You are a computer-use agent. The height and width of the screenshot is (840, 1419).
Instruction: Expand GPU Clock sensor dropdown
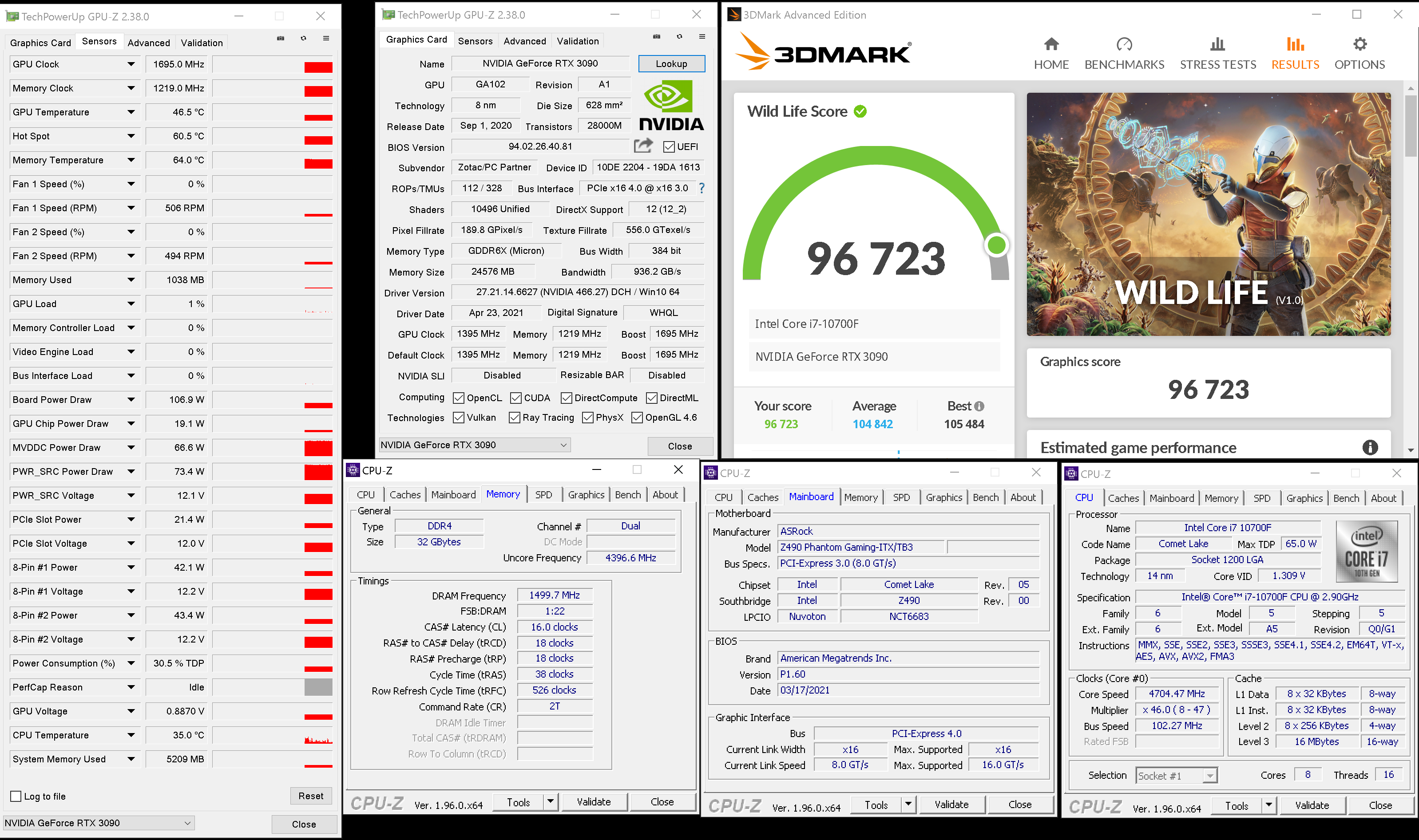click(131, 64)
